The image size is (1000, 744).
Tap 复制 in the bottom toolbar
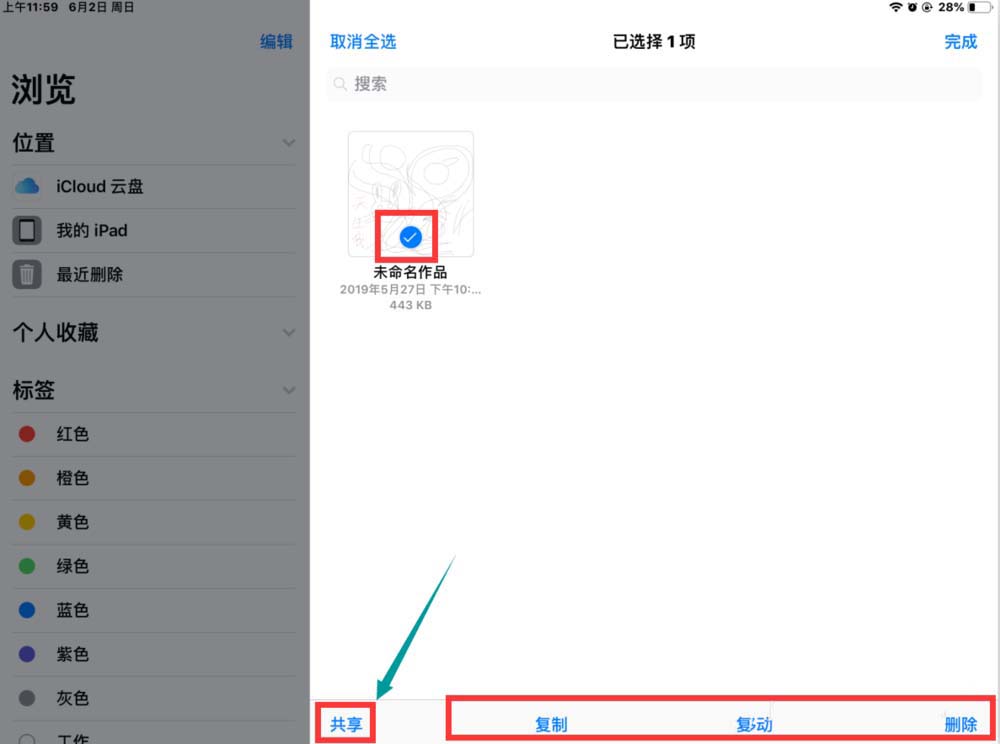pos(551,724)
